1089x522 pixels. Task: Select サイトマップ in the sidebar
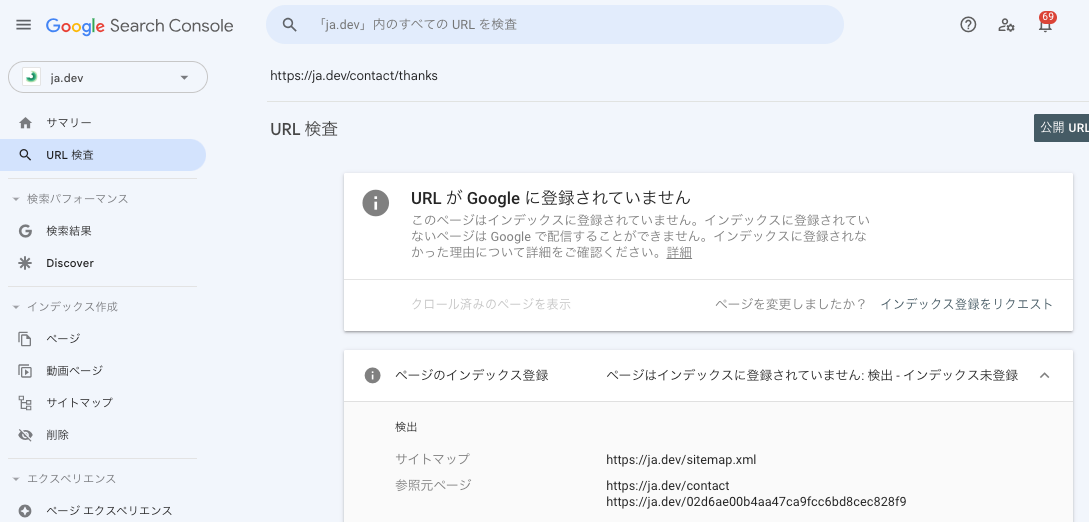click(x=79, y=403)
